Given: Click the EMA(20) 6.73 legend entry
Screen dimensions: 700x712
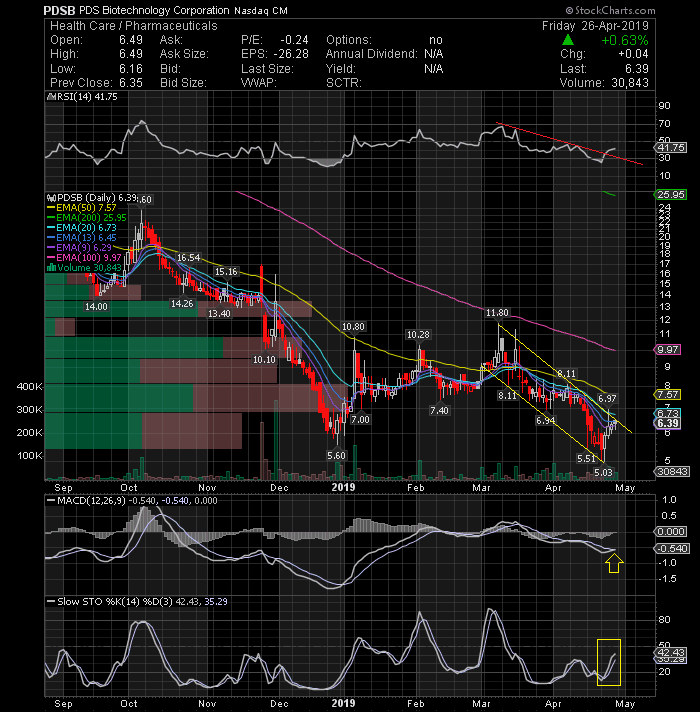Looking at the screenshot, I should pos(81,227).
